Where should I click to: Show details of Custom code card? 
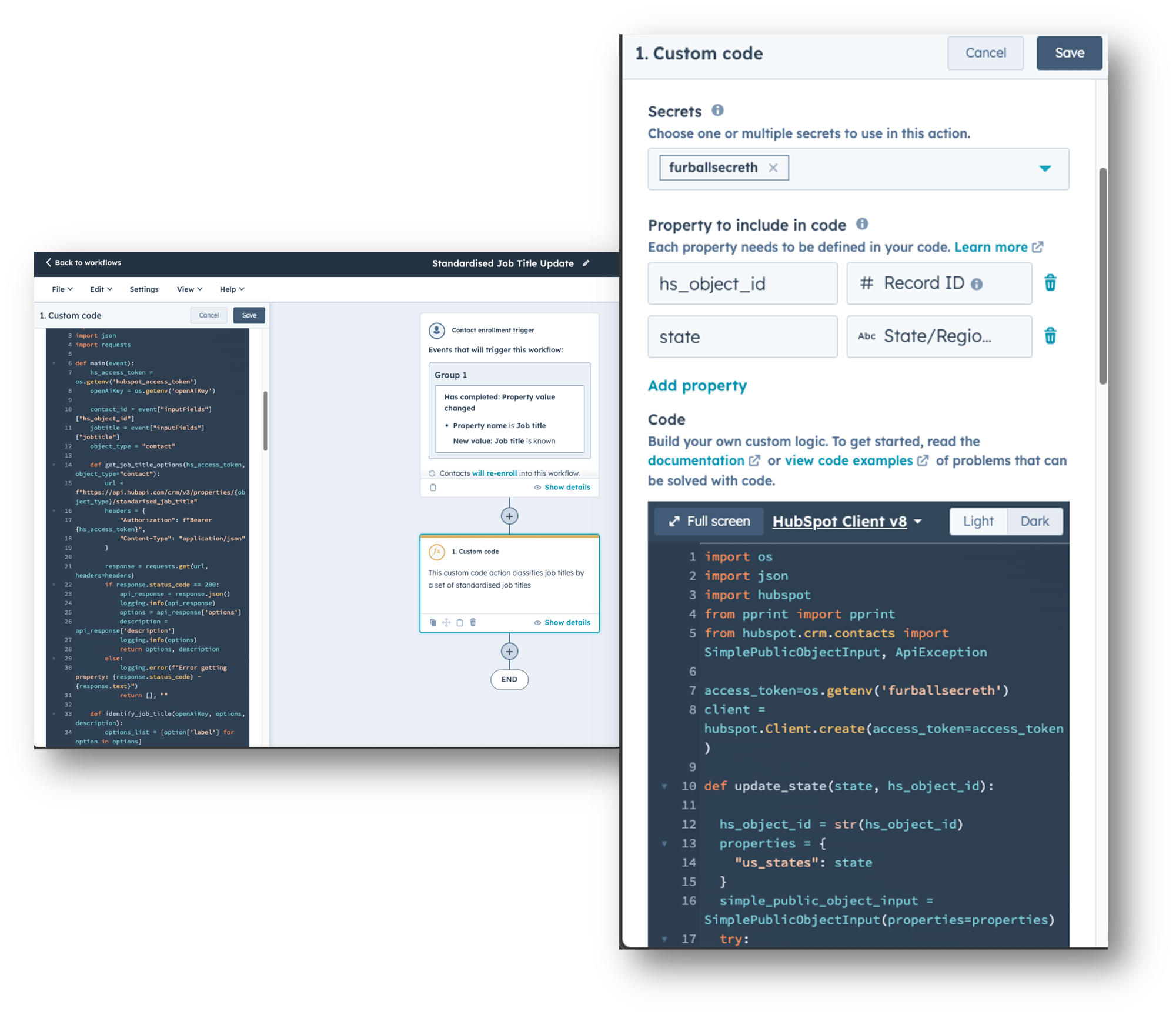pyautogui.click(x=562, y=622)
